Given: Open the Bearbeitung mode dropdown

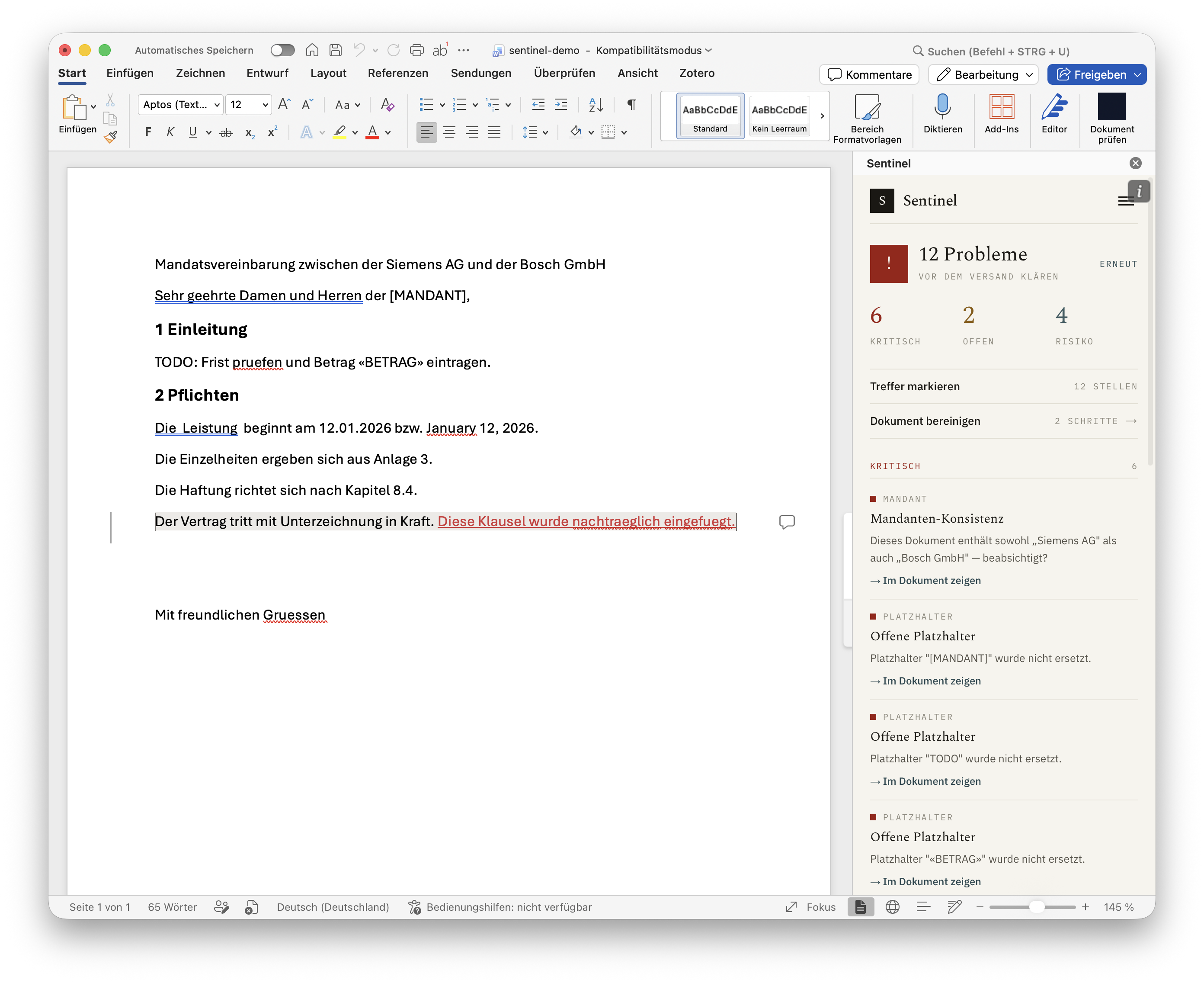Looking at the screenshot, I should pyautogui.click(x=983, y=75).
